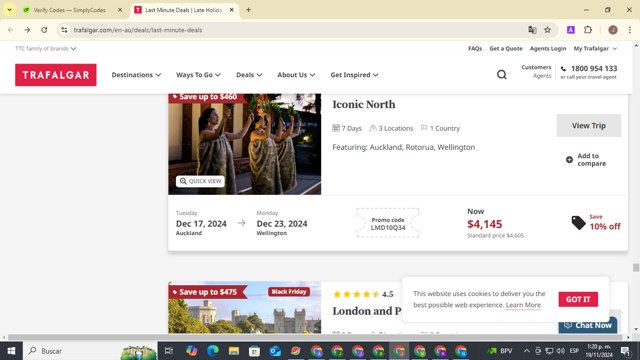Expand the My Trafalgar dropdown
640x360 pixels.
(x=595, y=49)
